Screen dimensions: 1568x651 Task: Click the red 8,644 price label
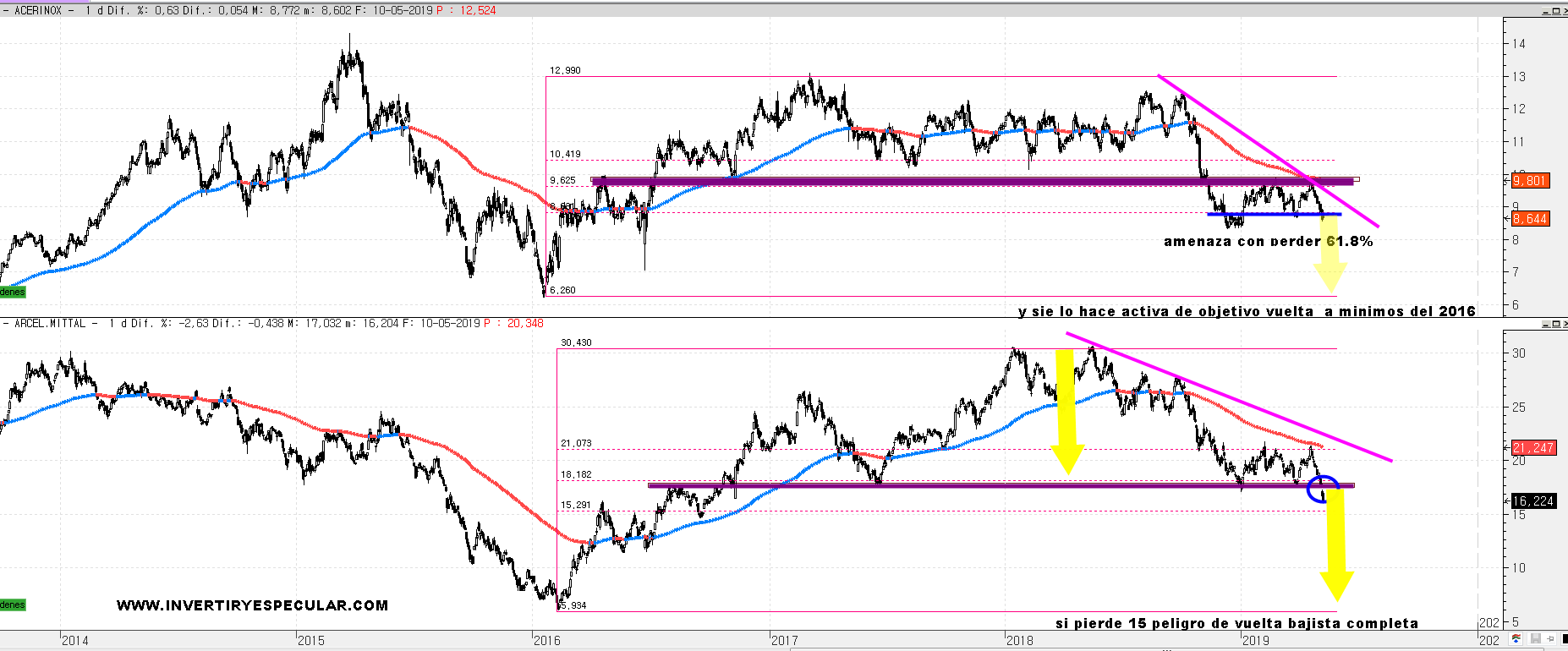1530,219
